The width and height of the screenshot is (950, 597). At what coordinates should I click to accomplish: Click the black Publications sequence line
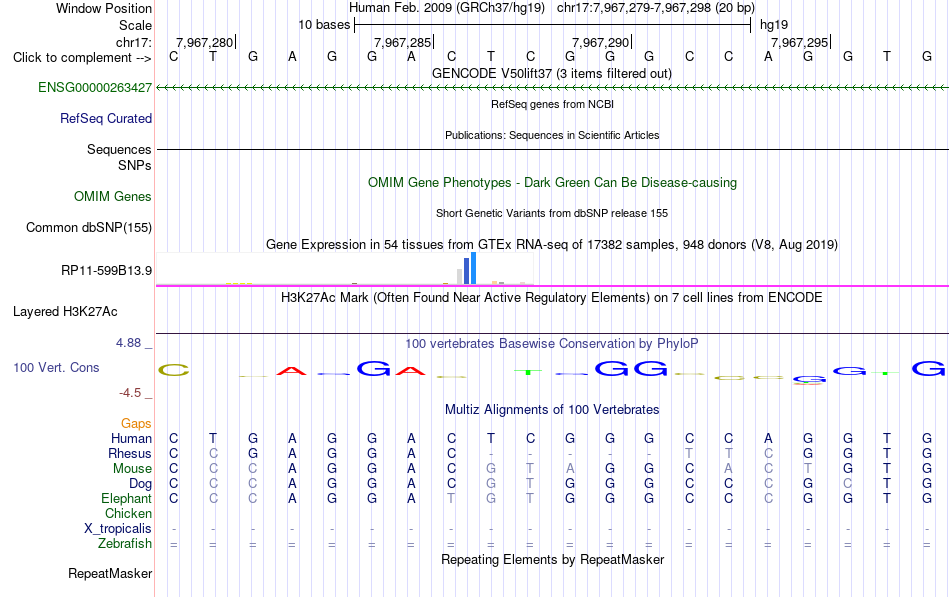(552, 149)
